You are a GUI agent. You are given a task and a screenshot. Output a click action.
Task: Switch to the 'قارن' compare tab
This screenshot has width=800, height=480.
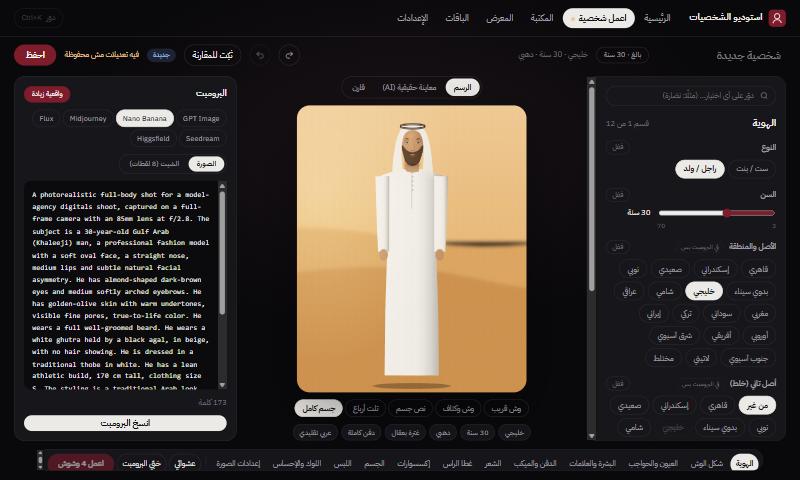[x=359, y=88]
